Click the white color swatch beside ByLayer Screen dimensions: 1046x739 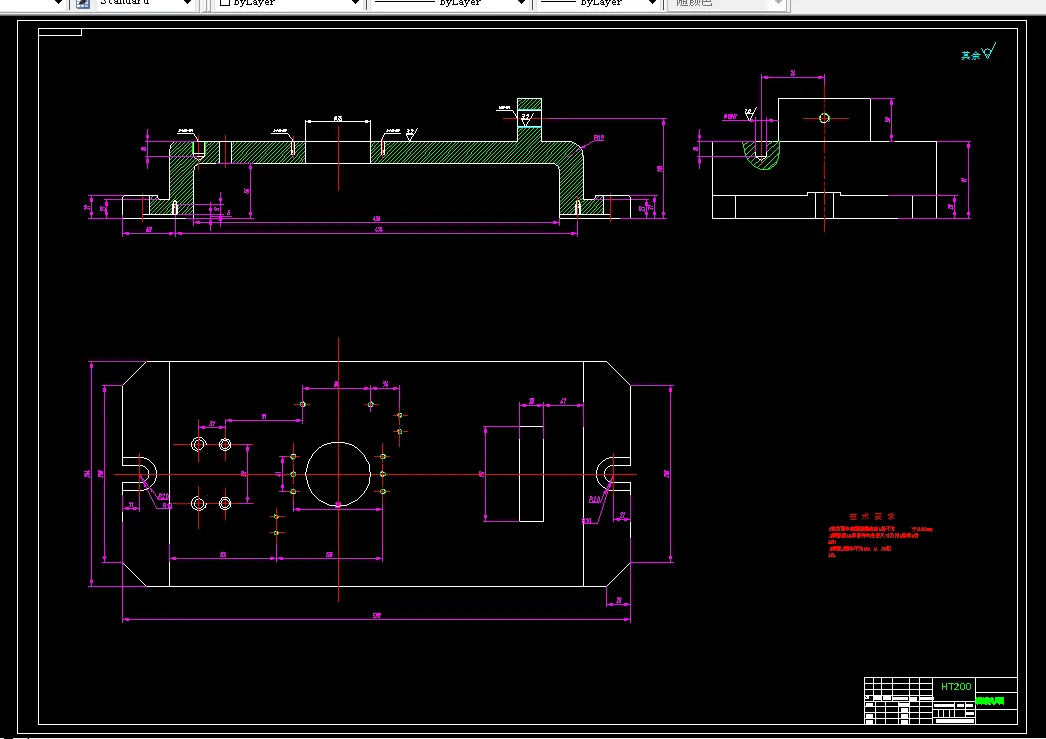click(x=225, y=2)
